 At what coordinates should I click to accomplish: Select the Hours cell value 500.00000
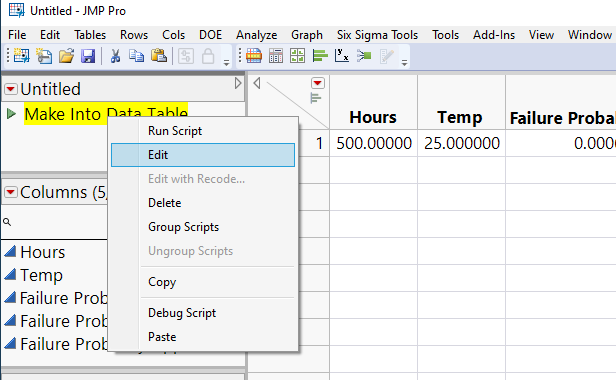point(374,143)
